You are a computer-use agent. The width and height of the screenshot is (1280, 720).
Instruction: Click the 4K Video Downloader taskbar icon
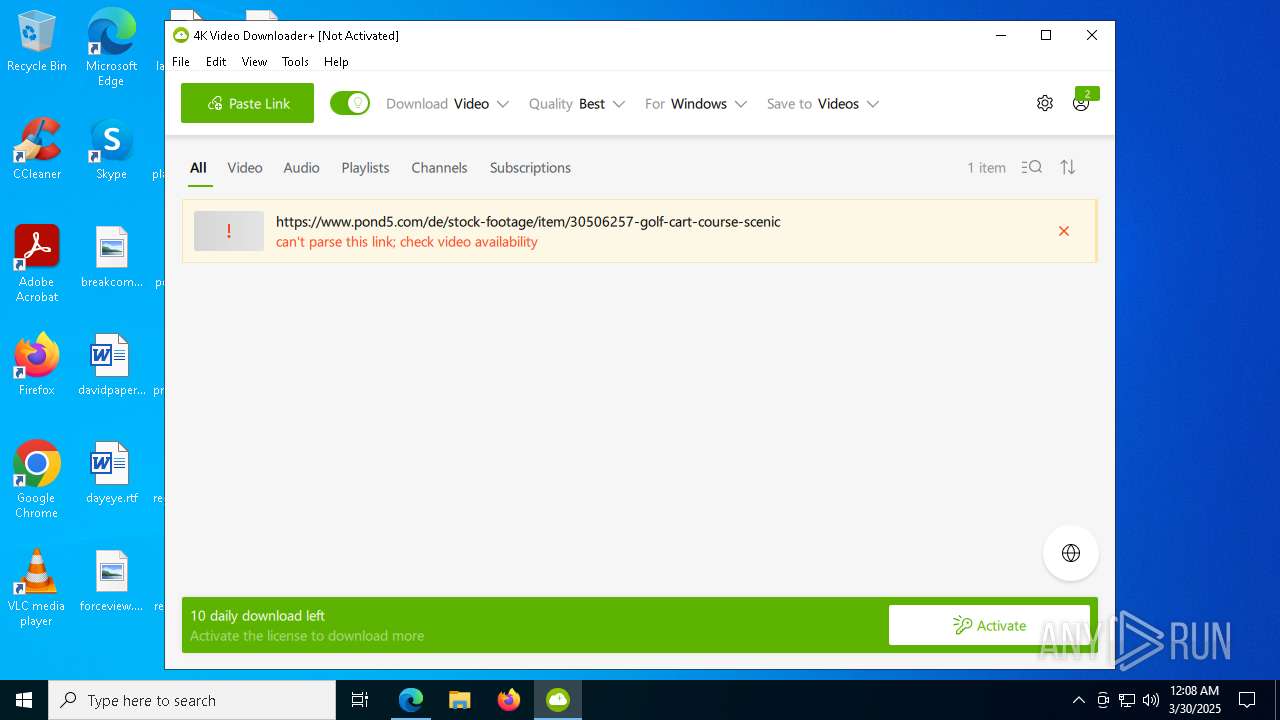(x=557, y=700)
